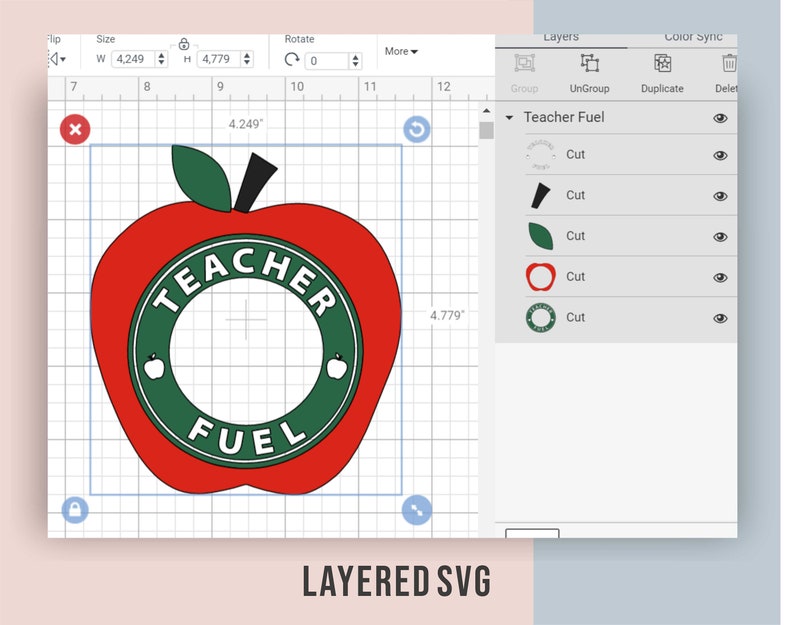794x625 pixels.
Task: Switch to the Layers tab
Action: click(561, 37)
